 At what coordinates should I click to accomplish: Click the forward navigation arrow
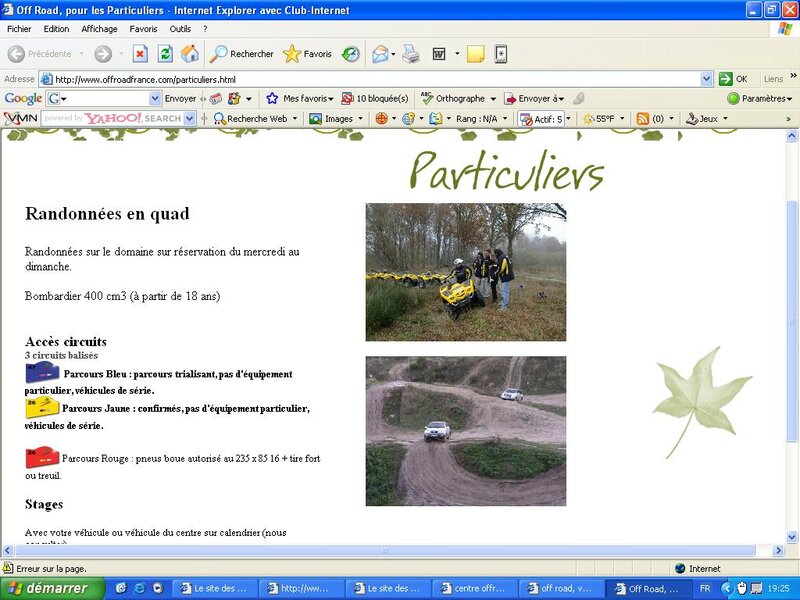[103, 54]
